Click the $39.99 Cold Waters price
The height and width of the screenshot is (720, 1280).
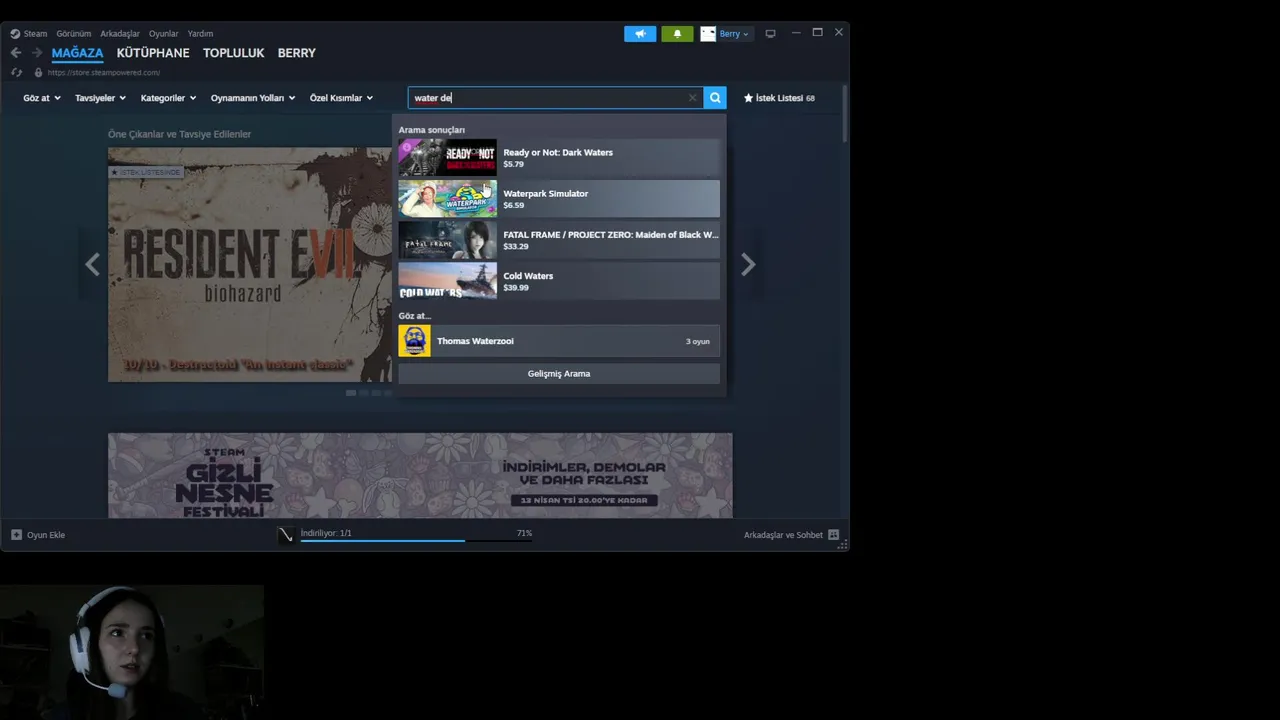click(x=516, y=287)
